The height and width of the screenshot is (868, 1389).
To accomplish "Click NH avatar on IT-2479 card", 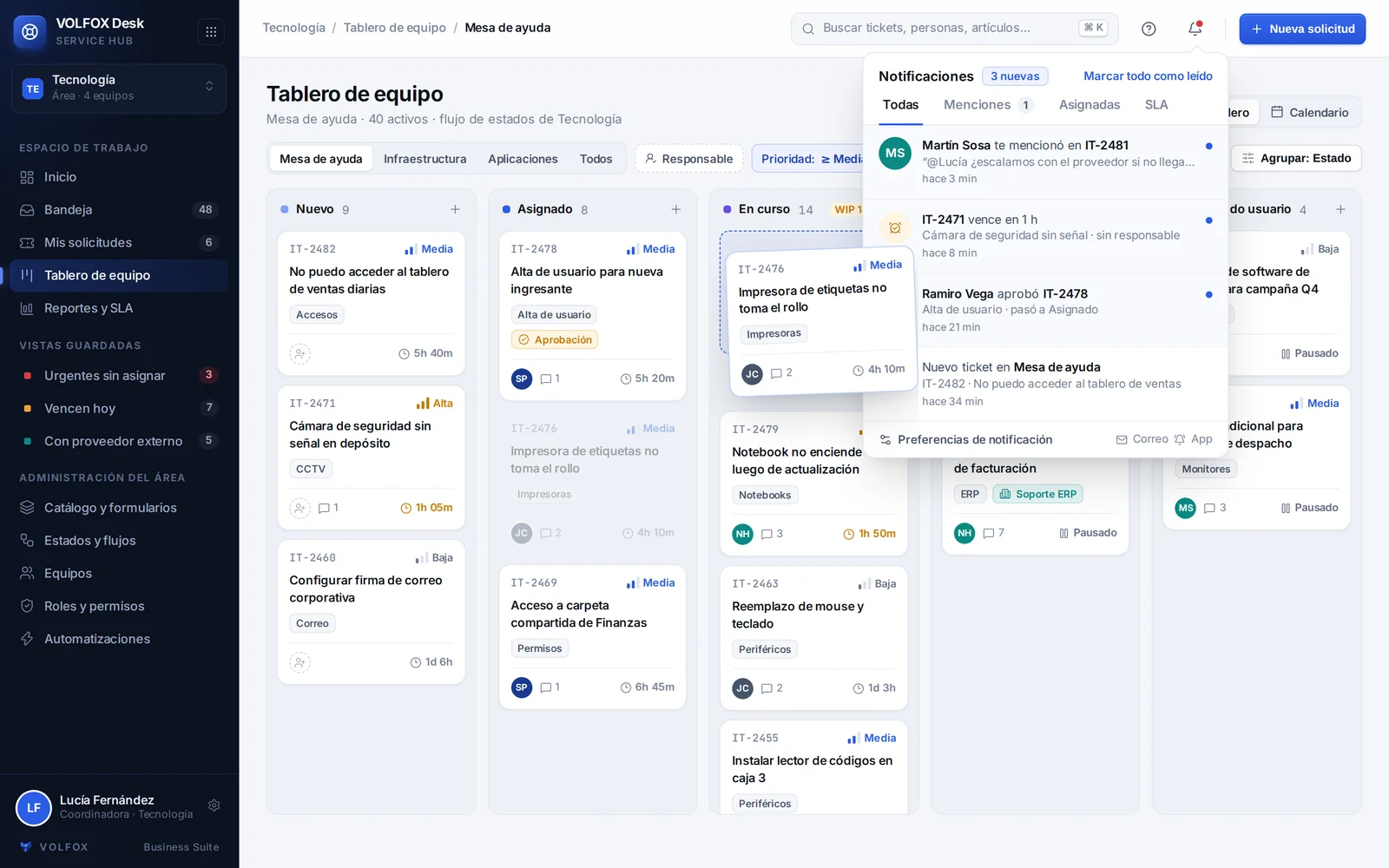I will [x=742, y=534].
